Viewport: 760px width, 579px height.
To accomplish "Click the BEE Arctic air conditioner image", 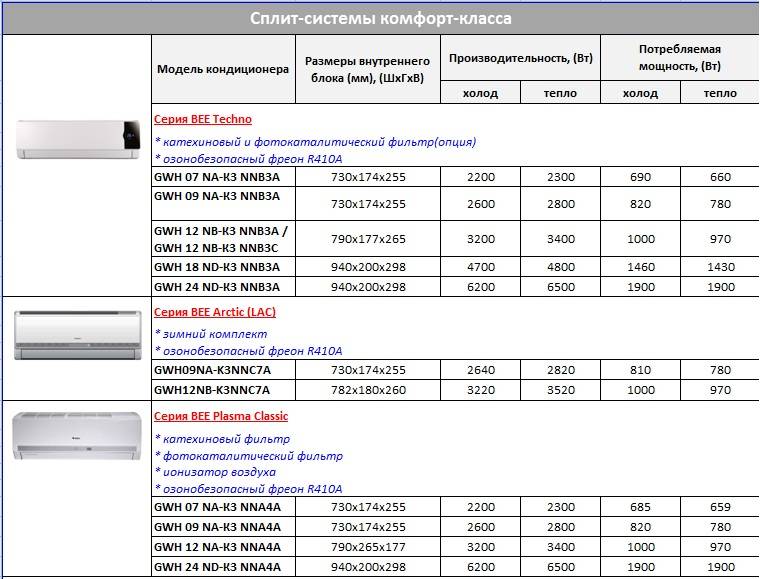I will point(78,335).
